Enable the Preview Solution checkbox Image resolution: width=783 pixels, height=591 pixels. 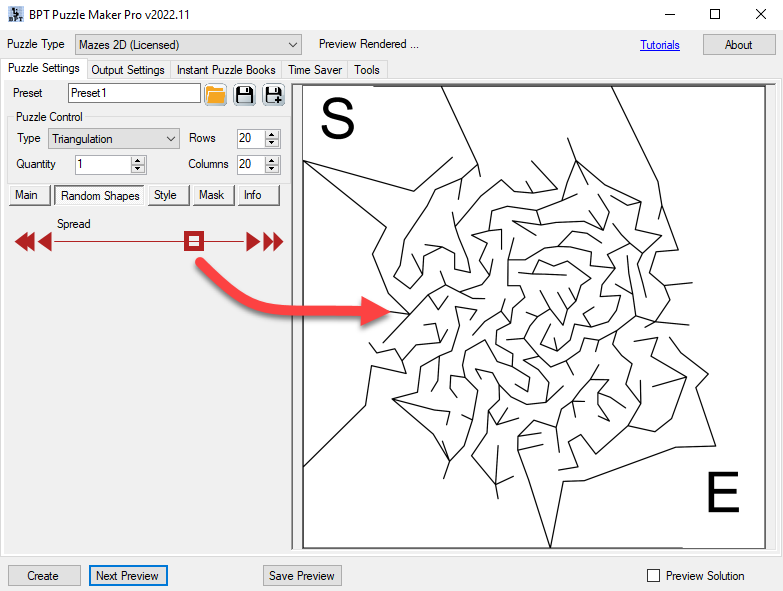pos(654,576)
